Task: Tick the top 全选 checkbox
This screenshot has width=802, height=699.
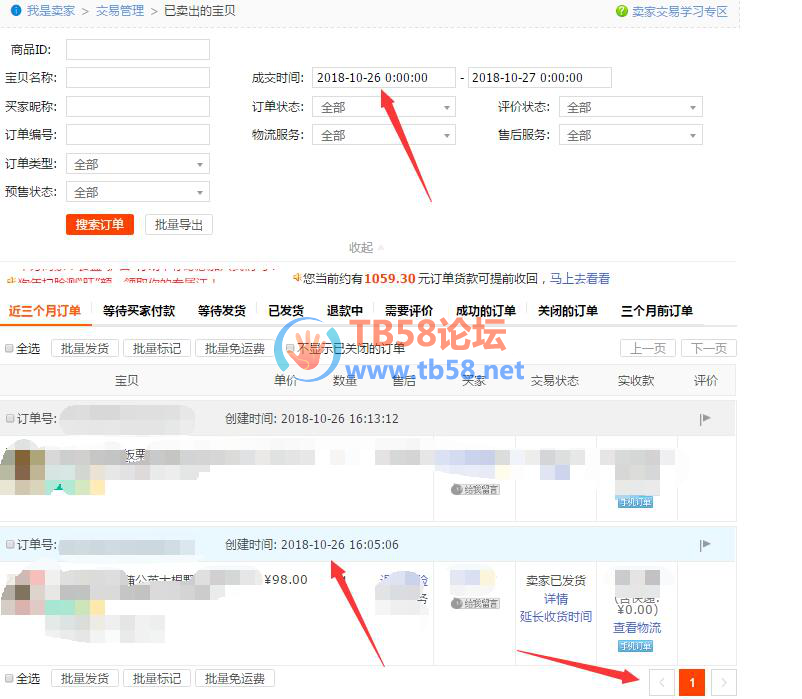Action: (x=10, y=349)
